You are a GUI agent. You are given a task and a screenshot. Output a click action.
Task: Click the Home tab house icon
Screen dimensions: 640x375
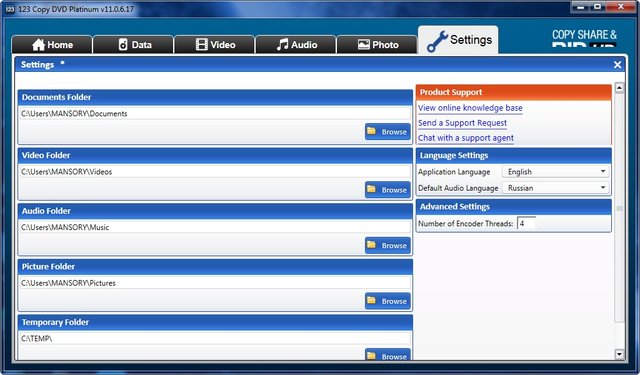click(x=38, y=44)
